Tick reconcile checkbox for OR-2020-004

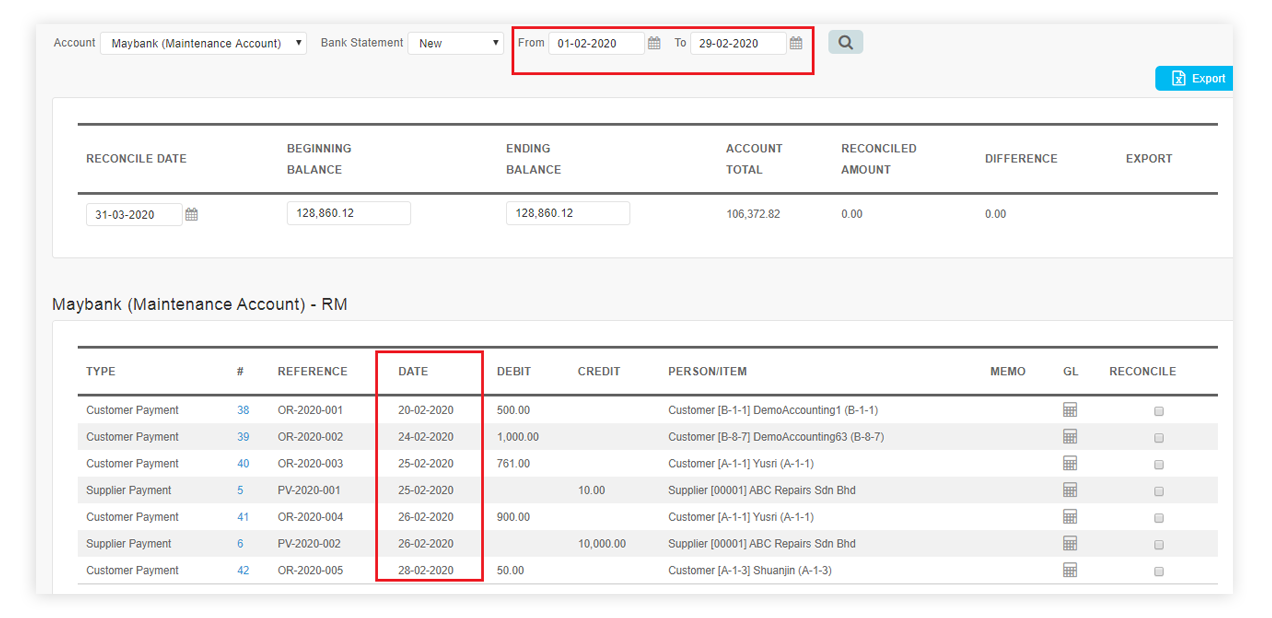coord(1159,518)
